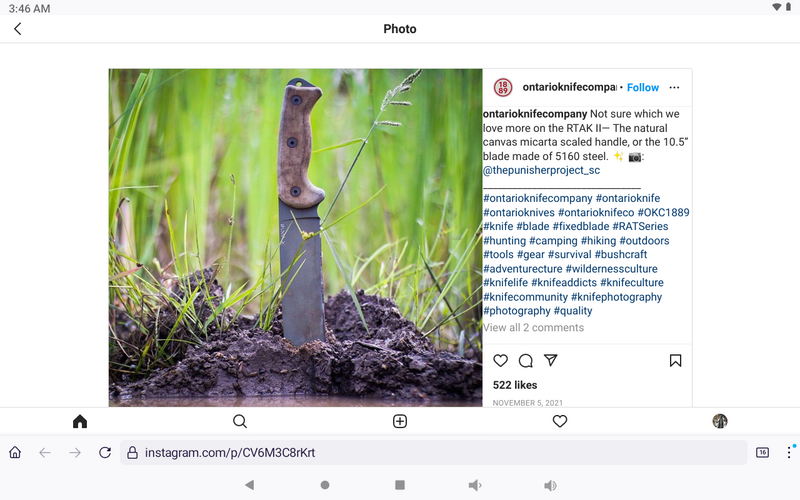Screen dimensions: 800x500
Task: Open bold ontarioknifecompany name in caption
Action: (x=535, y=114)
